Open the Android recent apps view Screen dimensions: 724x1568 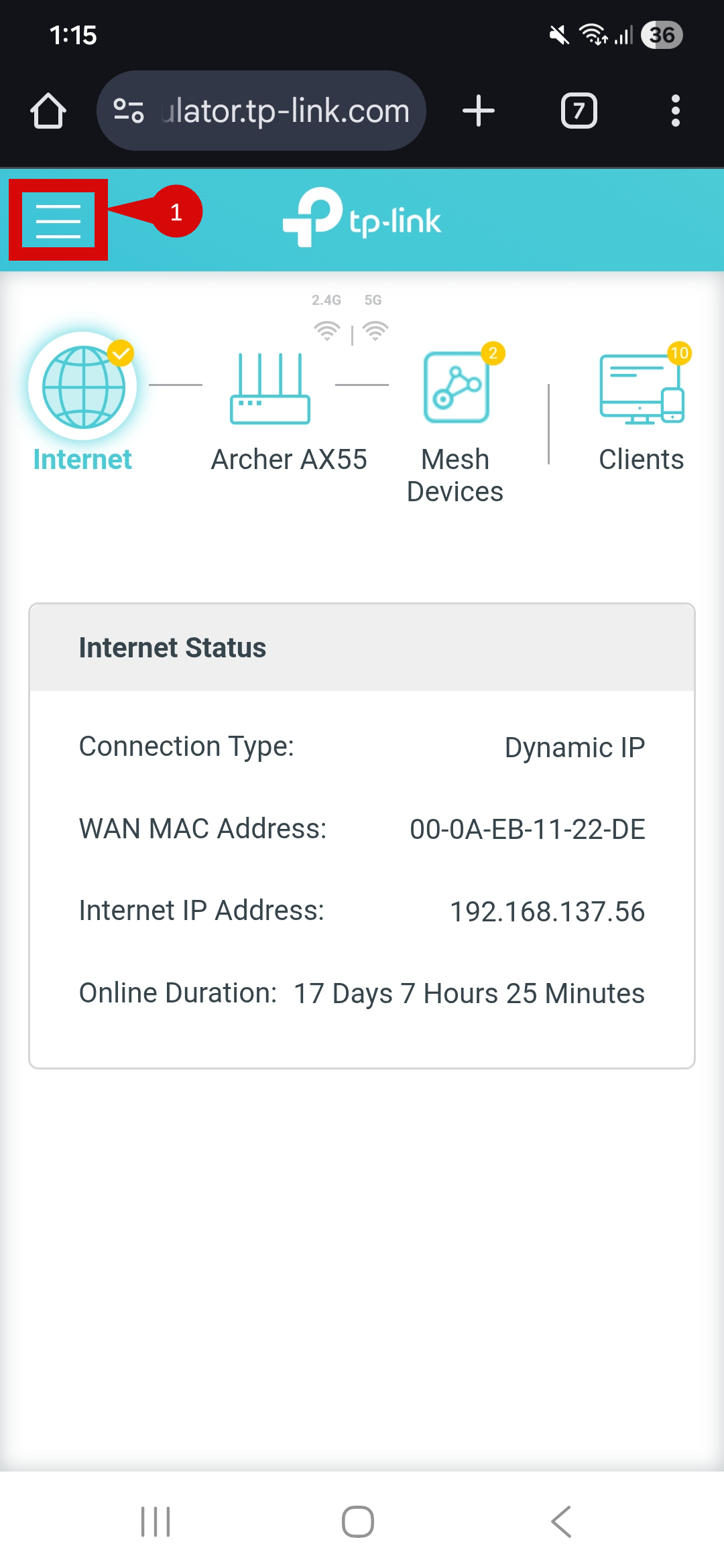pos(156,1521)
